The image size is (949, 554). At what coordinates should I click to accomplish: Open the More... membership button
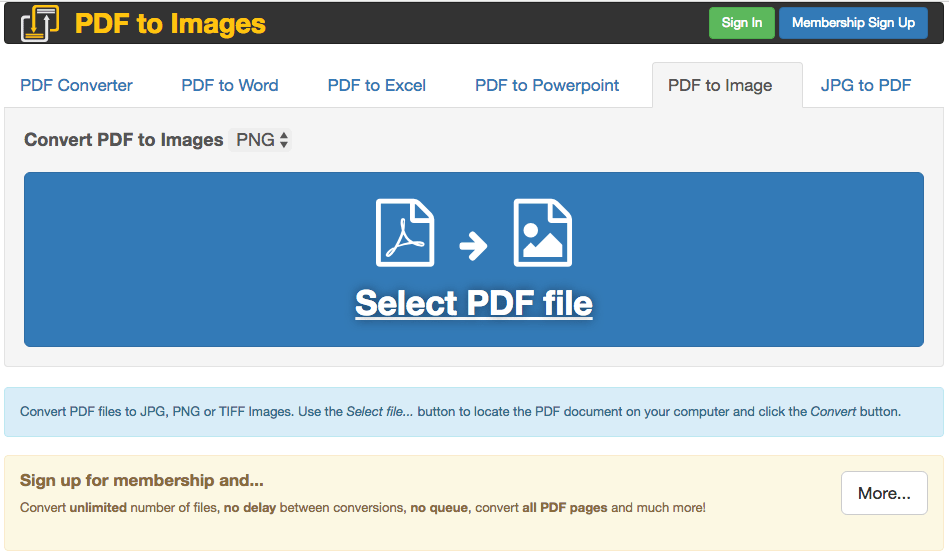coord(884,493)
